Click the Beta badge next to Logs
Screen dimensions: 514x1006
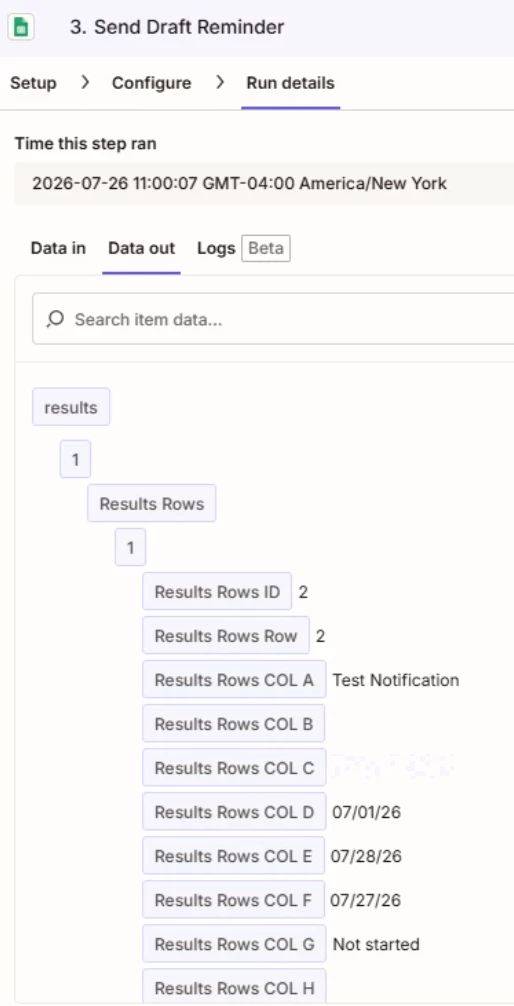pos(266,248)
